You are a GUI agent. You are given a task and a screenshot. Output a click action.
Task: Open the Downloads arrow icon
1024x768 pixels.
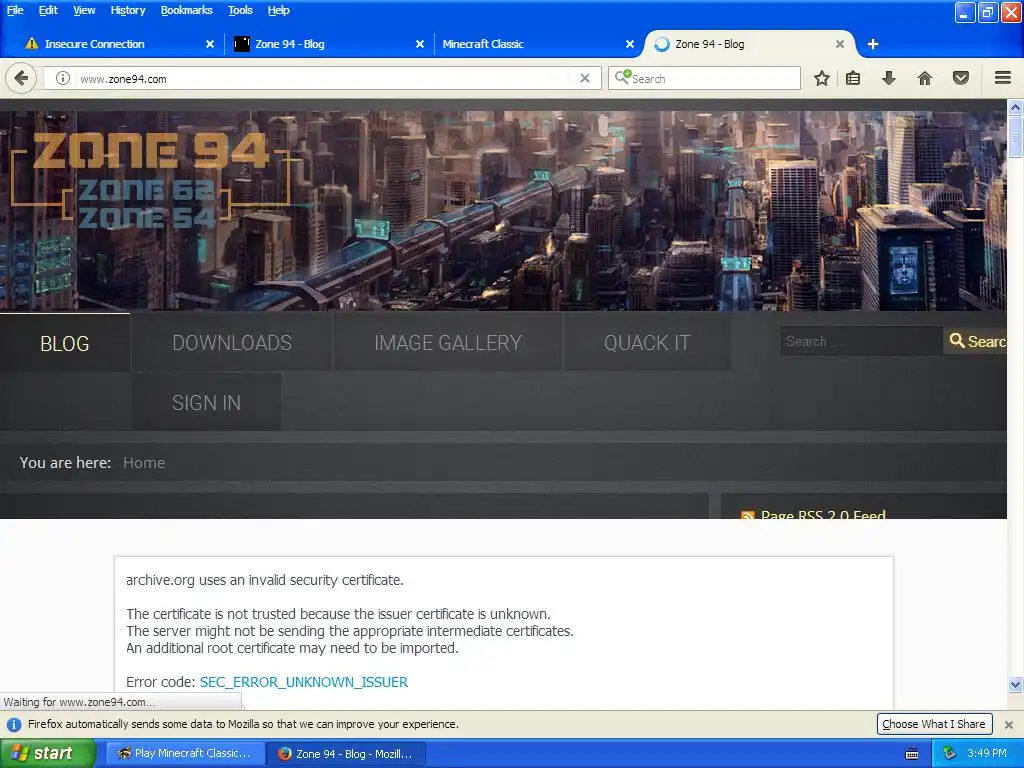[888, 78]
